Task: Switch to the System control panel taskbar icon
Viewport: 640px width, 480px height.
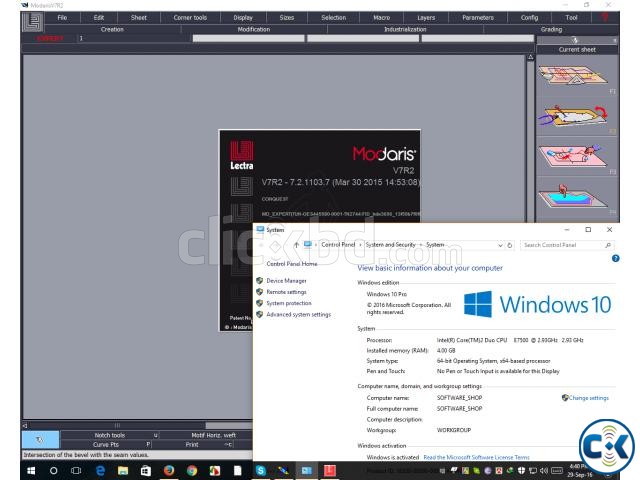Action: pyautogui.click(x=307, y=470)
